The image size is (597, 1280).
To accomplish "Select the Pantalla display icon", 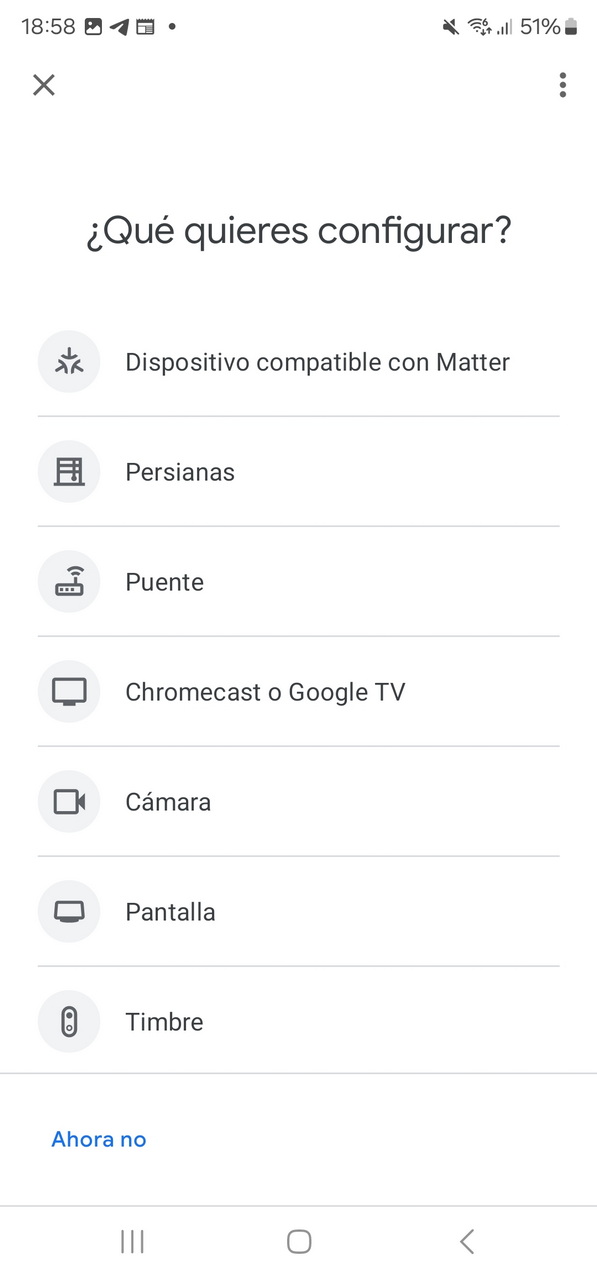I will tap(69, 912).
